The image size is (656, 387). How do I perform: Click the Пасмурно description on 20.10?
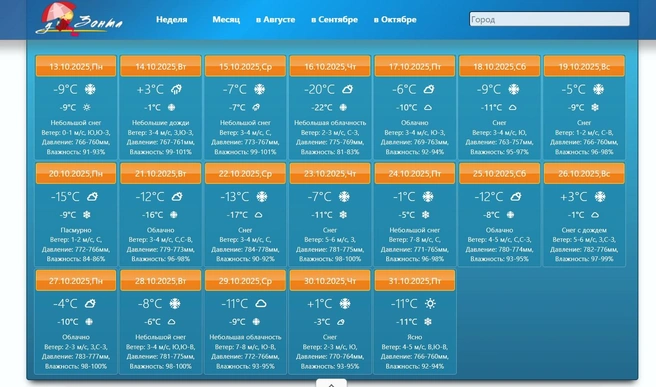point(76,230)
